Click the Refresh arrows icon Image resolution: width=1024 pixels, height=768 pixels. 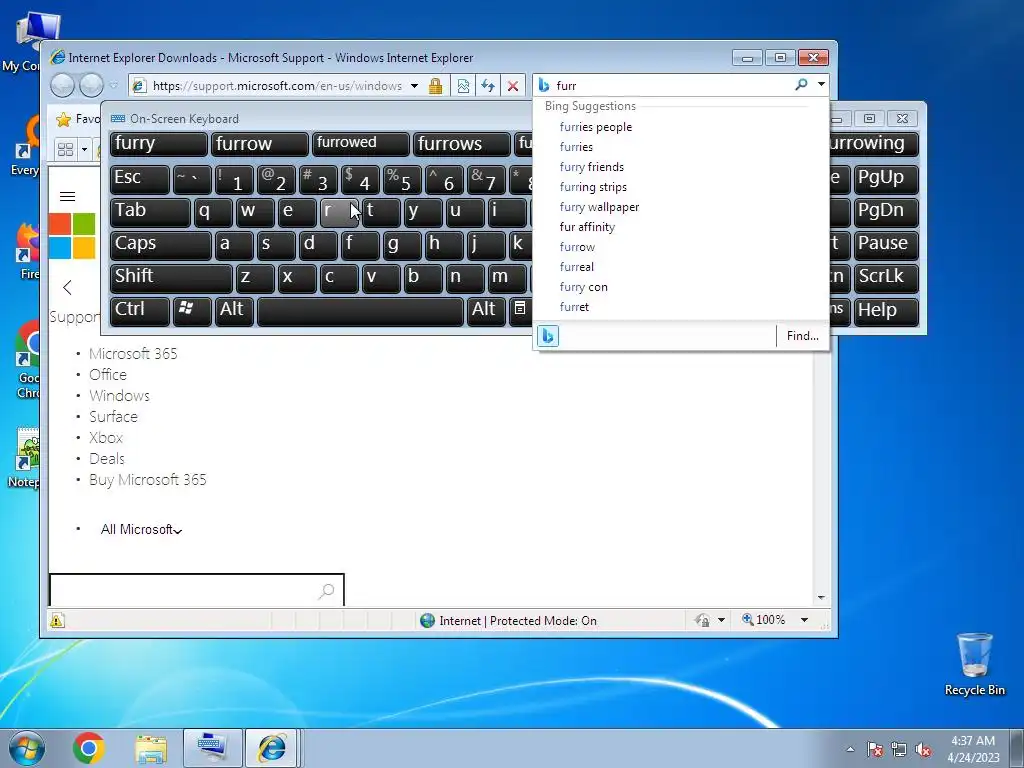(x=487, y=86)
